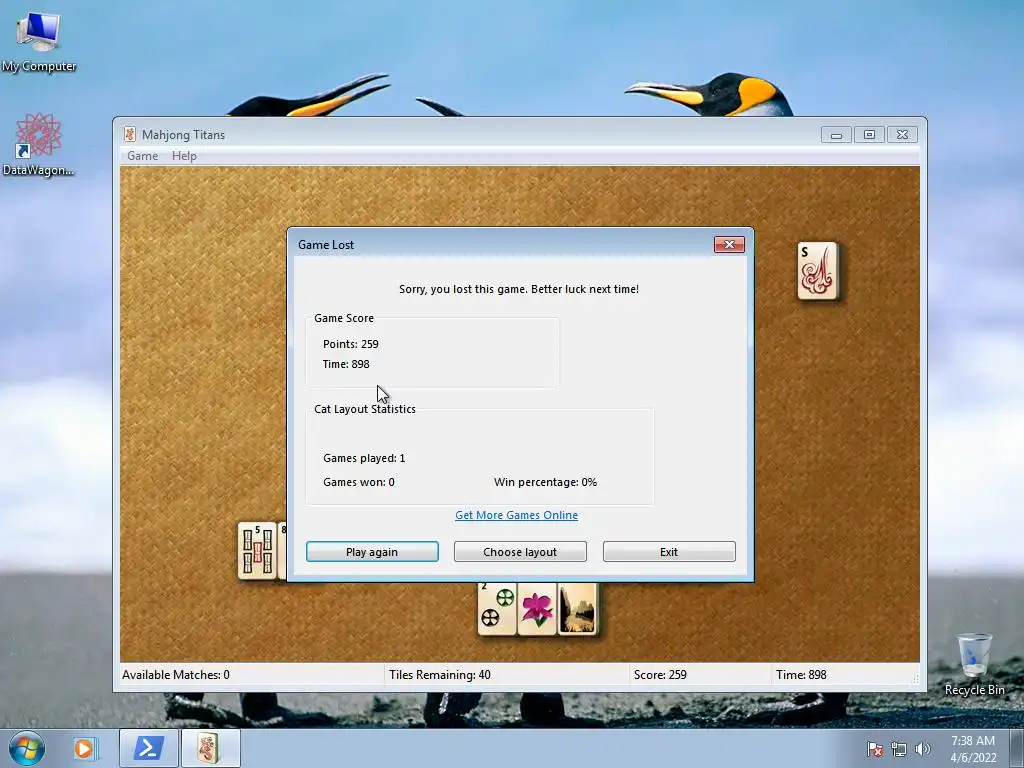This screenshot has width=1024, height=768.
Task: Open the Game menu
Action: click(x=142, y=156)
